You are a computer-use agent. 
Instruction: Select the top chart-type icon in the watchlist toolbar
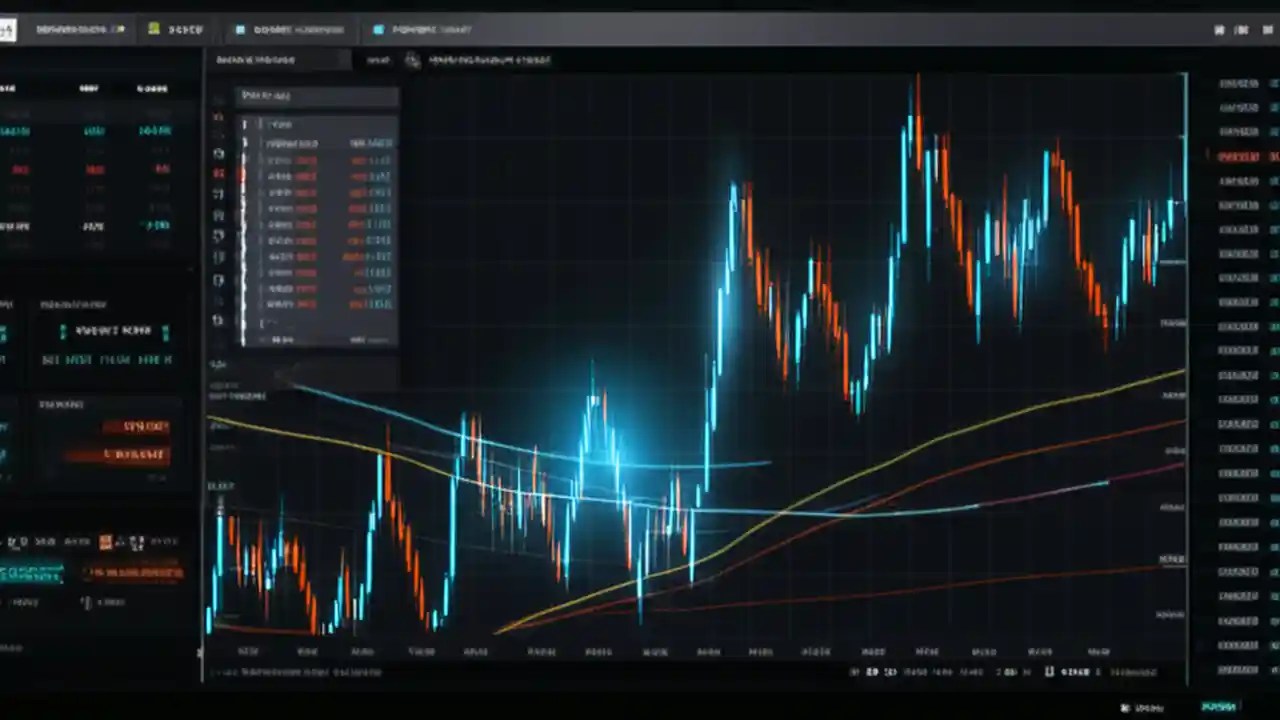tap(218, 115)
